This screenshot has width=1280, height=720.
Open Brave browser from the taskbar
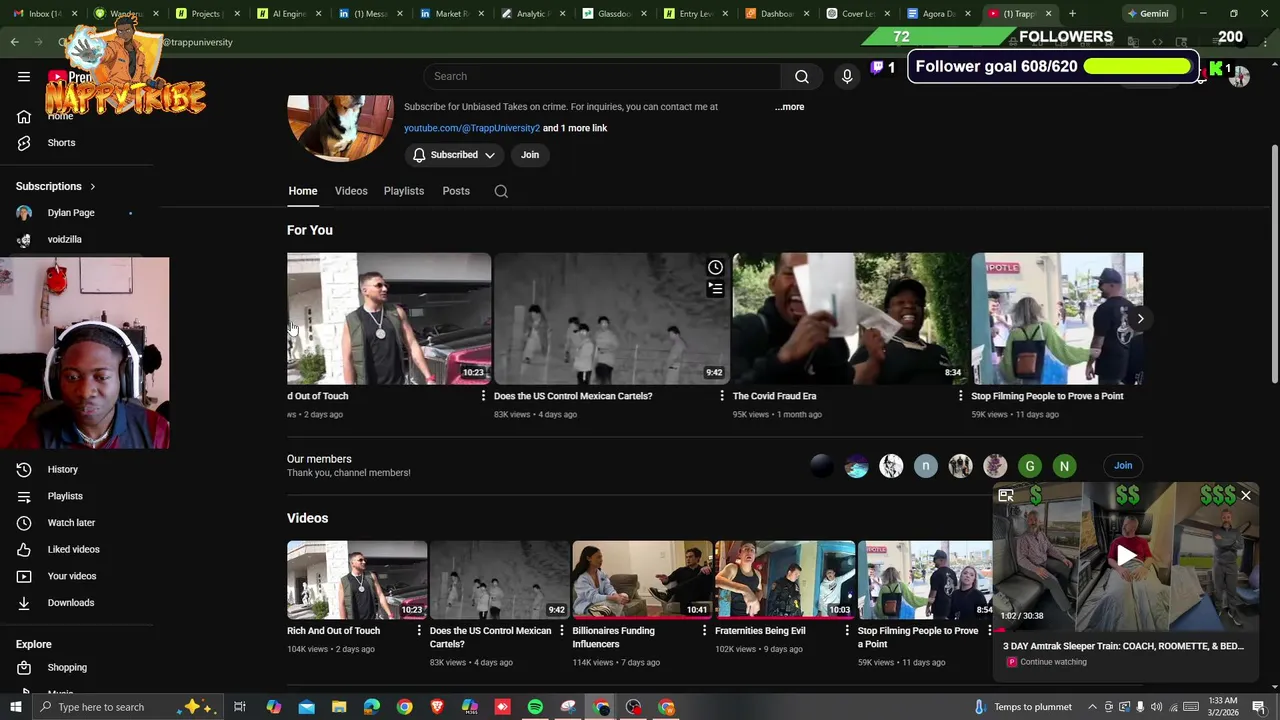tap(437, 707)
